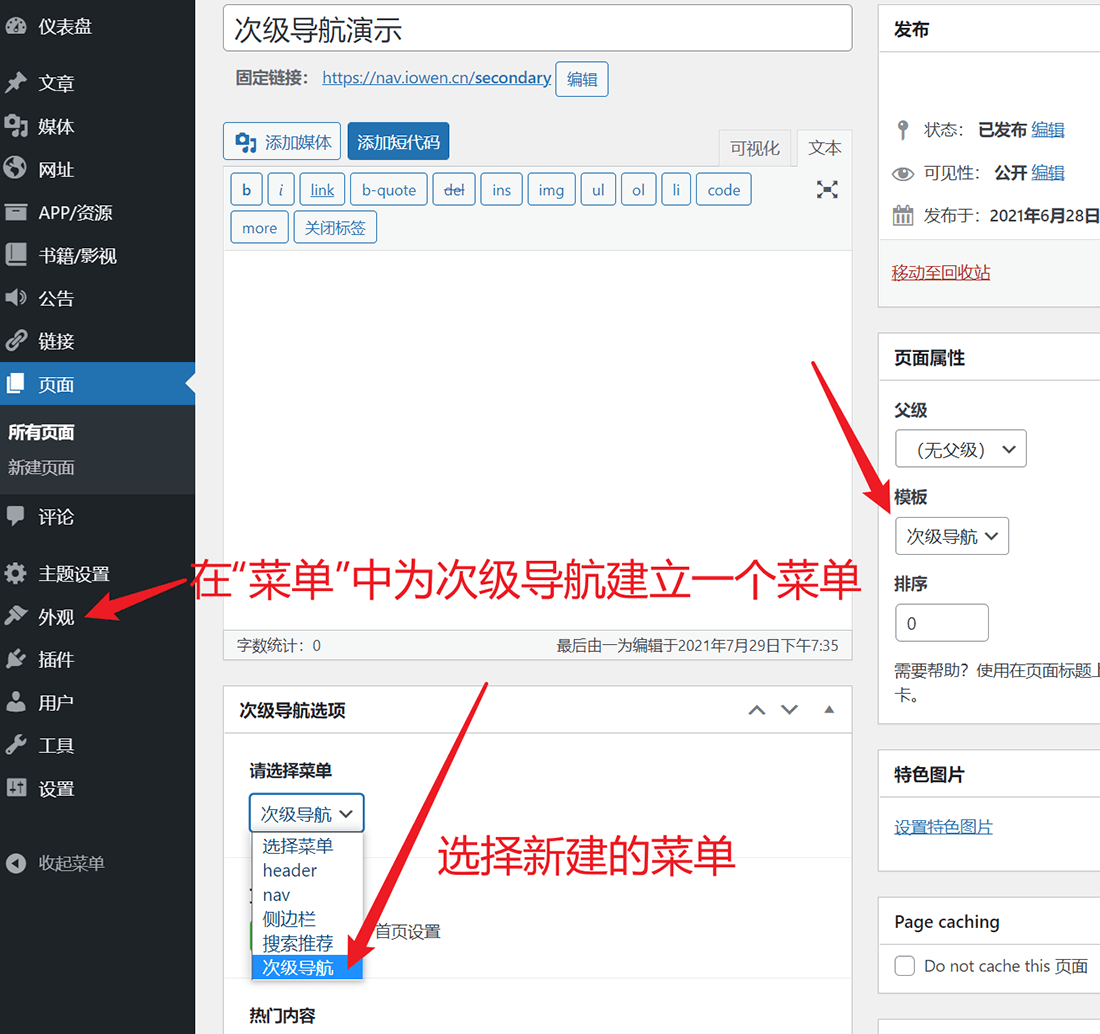1100x1034 pixels.
Task: Click 编辑 button beside permalink
Action: [582, 79]
